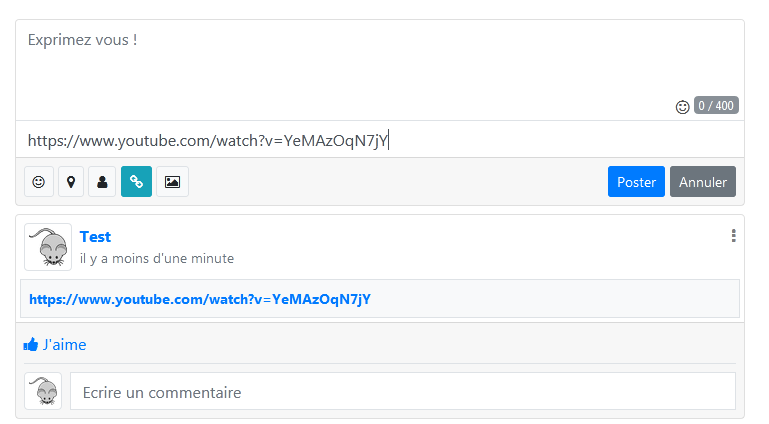The width and height of the screenshot is (769, 424).
Task: Open the YouTube link inside the post body
Action: pyautogui.click(x=200, y=299)
